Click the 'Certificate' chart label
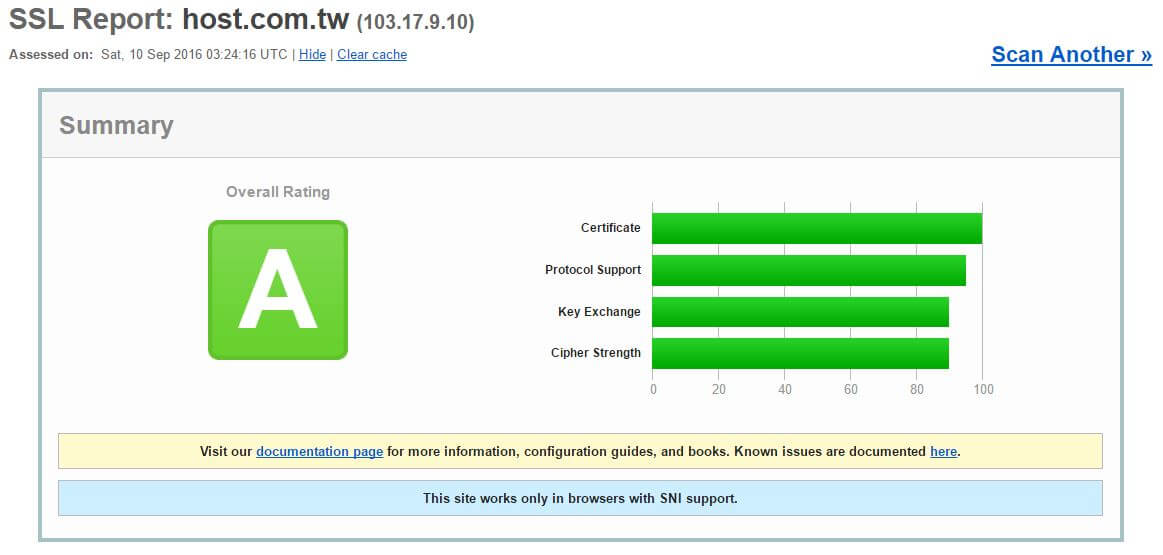 [610, 228]
